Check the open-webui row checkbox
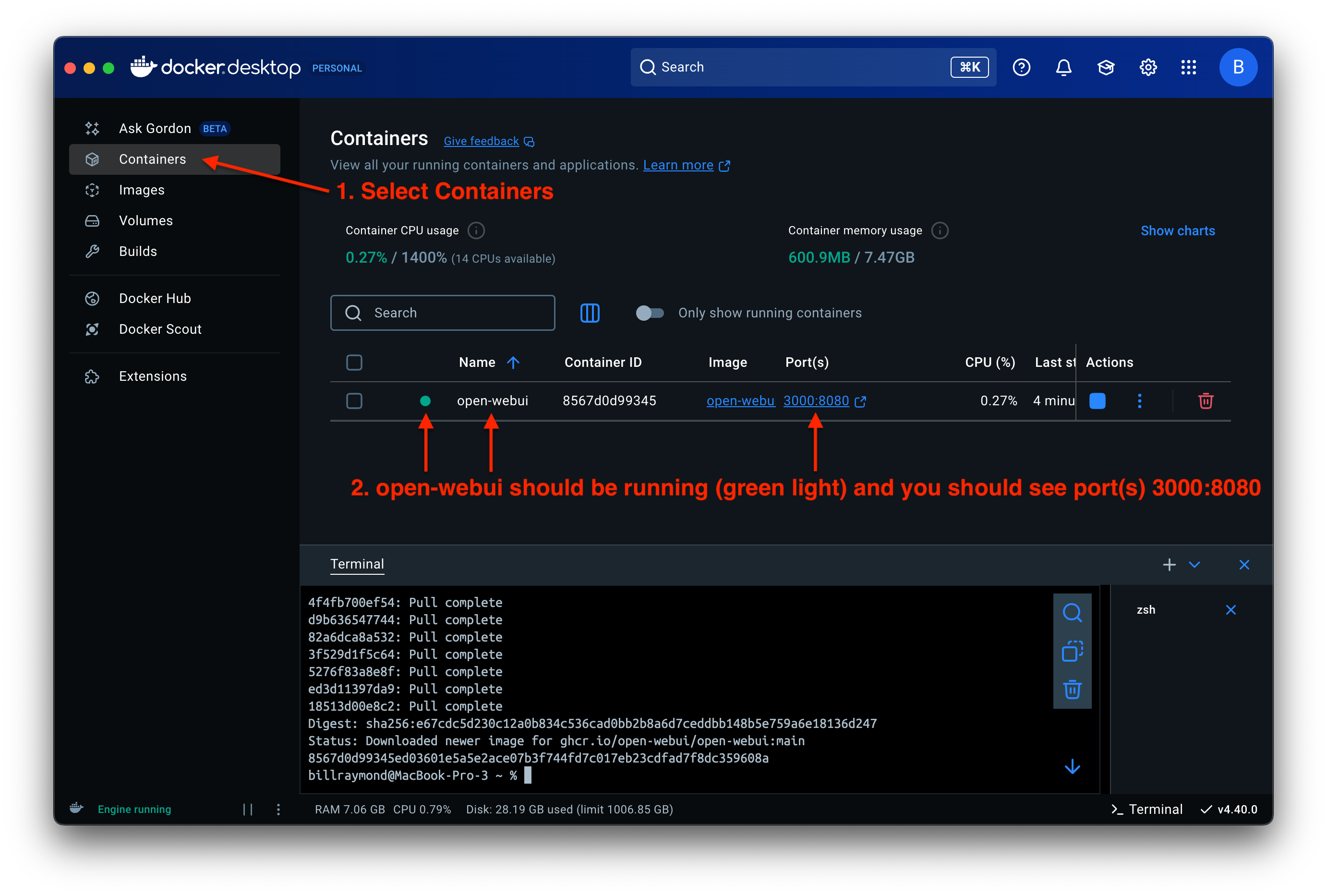 354,401
